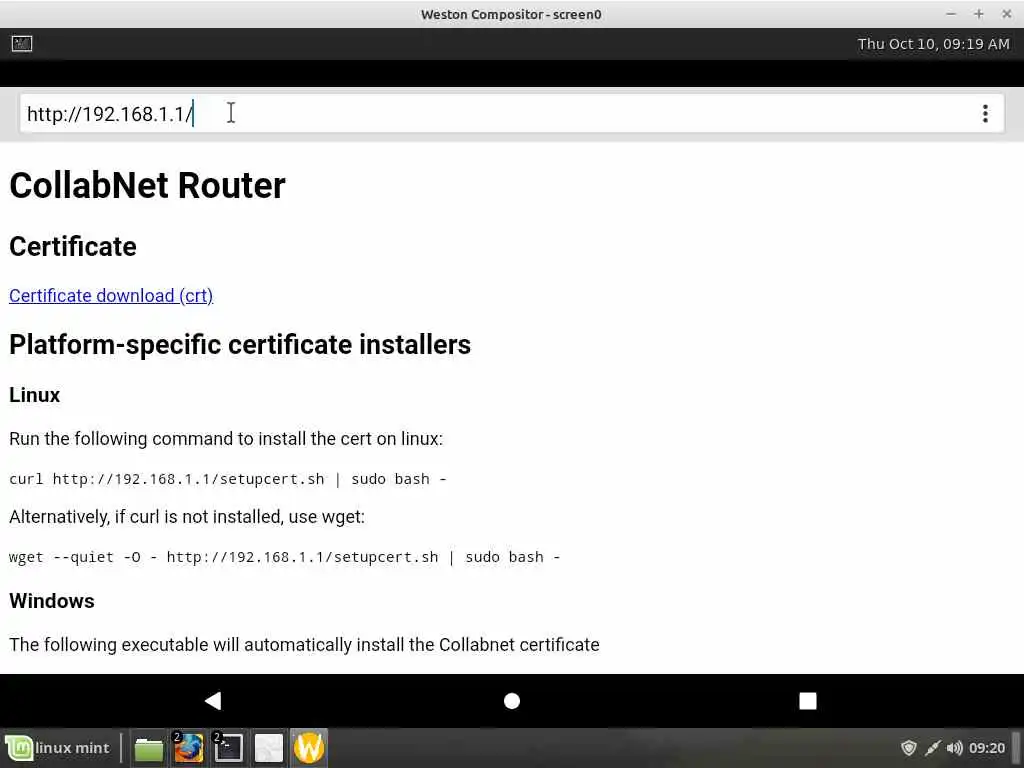
Task: Open the security shield tray icon
Action: pyautogui.click(x=908, y=748)
